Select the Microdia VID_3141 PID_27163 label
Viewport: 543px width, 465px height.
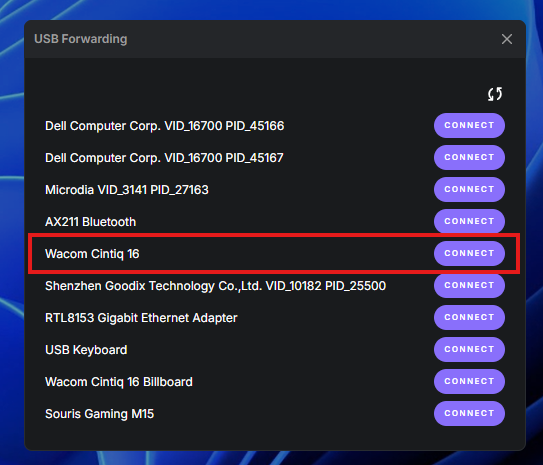pyautogui.click(x=127, y=190)
